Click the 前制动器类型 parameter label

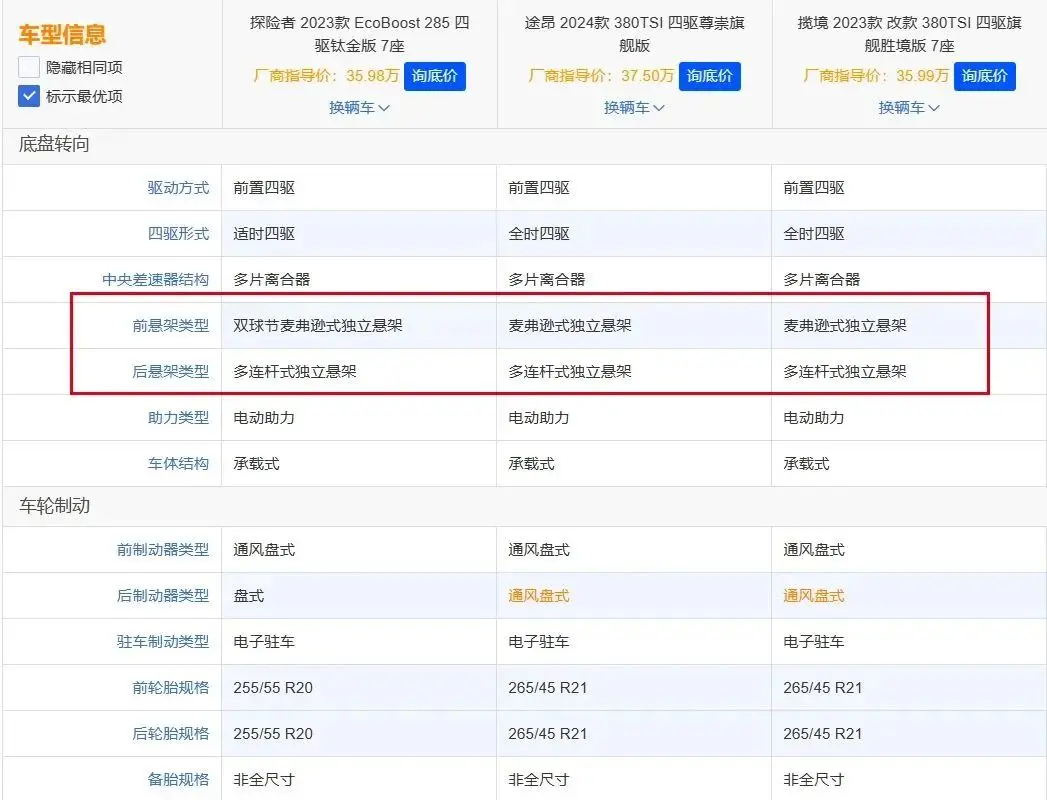coord(163,550)
